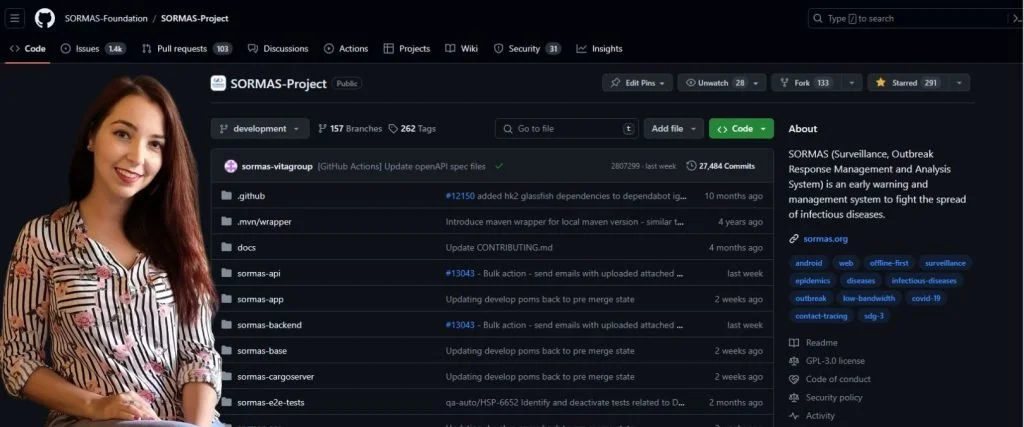Open the Security tab
The image size is (1024, 427).
point(527,49)
